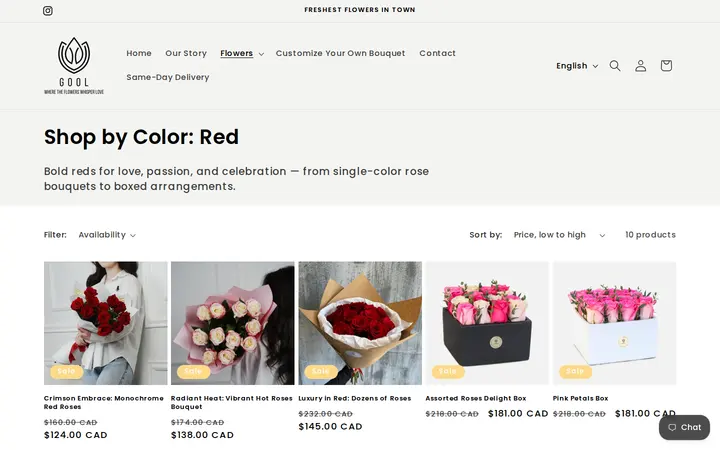The image size is (720, 450).
Task: Open the English language selector
Action: tap(577, 66)
